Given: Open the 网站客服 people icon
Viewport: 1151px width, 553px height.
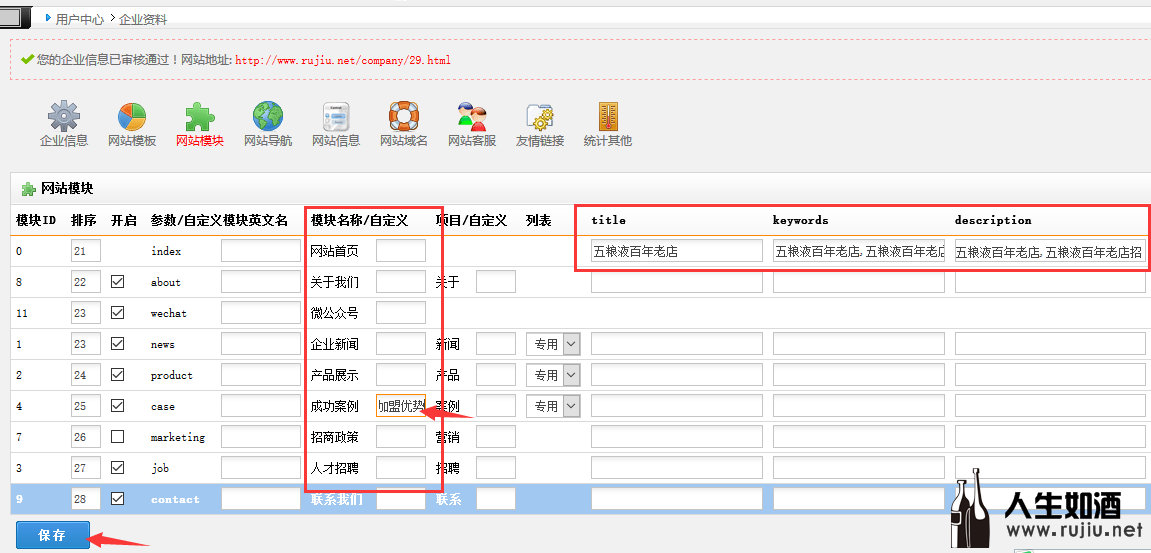Looking at the screenshot, I should (472, 116).
